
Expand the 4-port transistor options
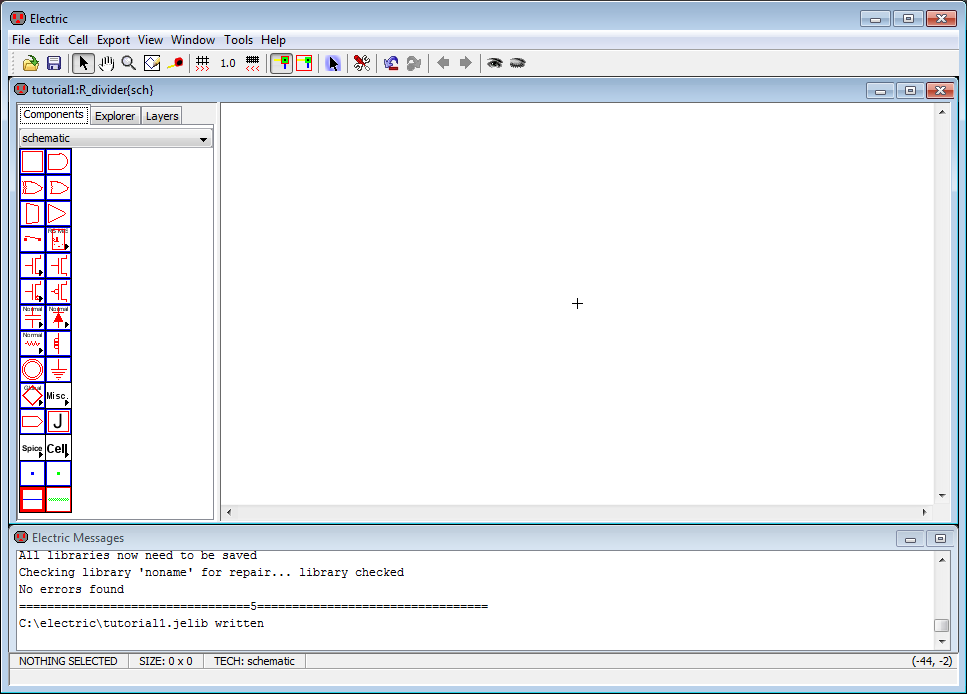(33, 292)
